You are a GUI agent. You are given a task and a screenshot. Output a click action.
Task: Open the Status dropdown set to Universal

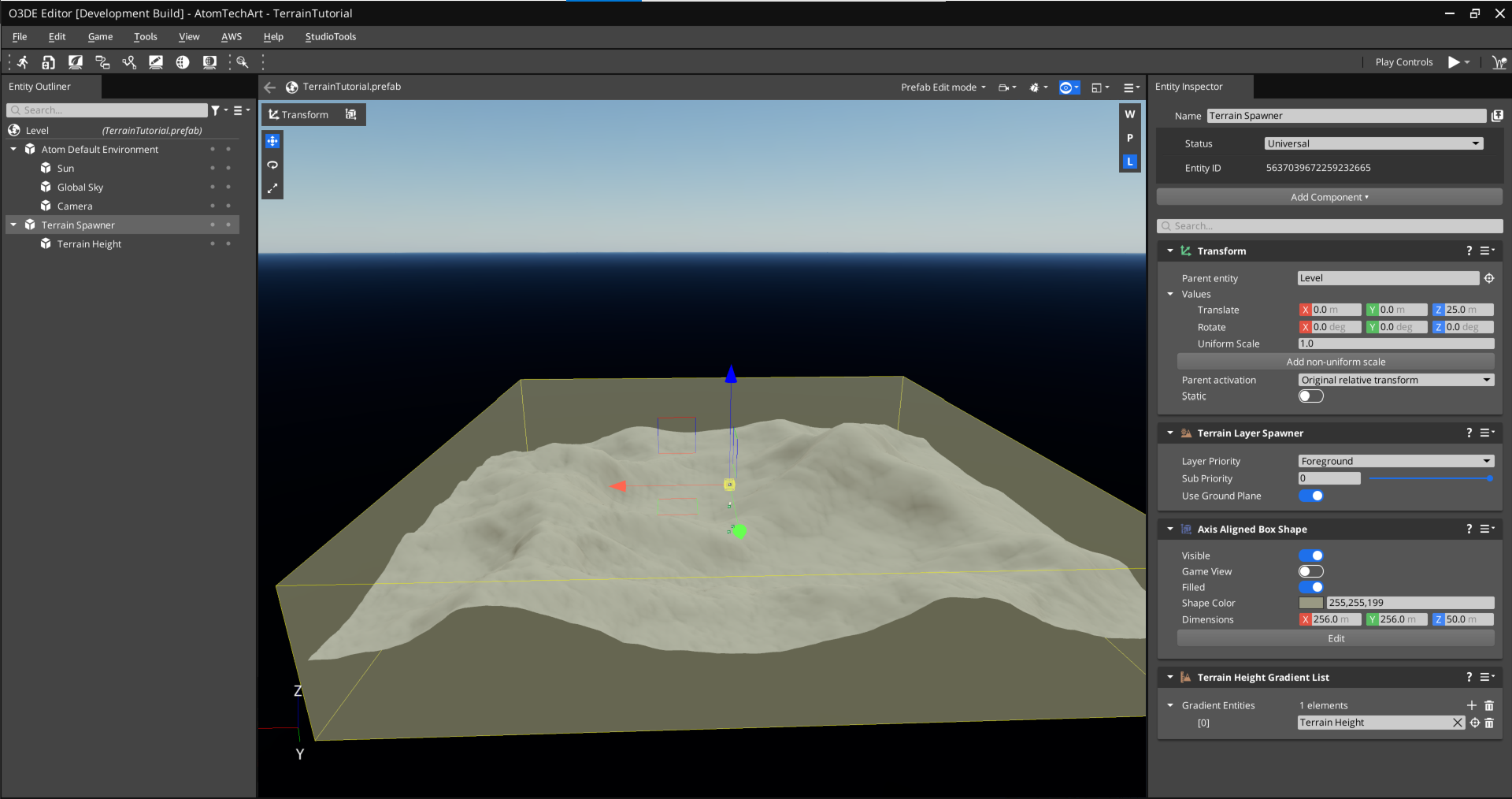coord(1373,143)
